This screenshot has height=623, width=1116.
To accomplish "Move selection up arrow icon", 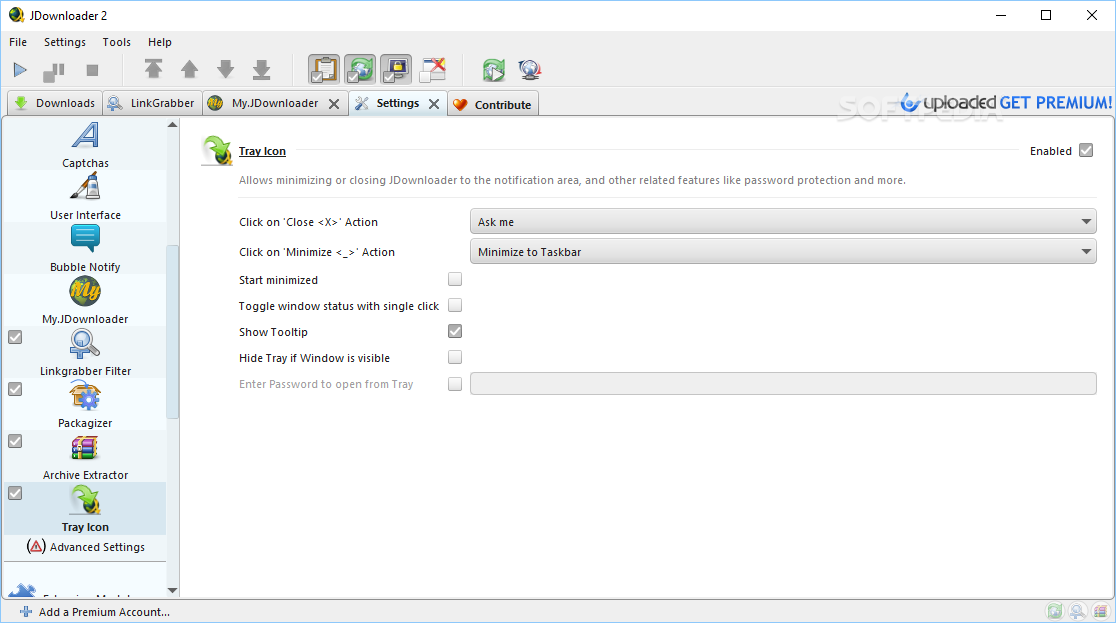I will pos(189,69).
